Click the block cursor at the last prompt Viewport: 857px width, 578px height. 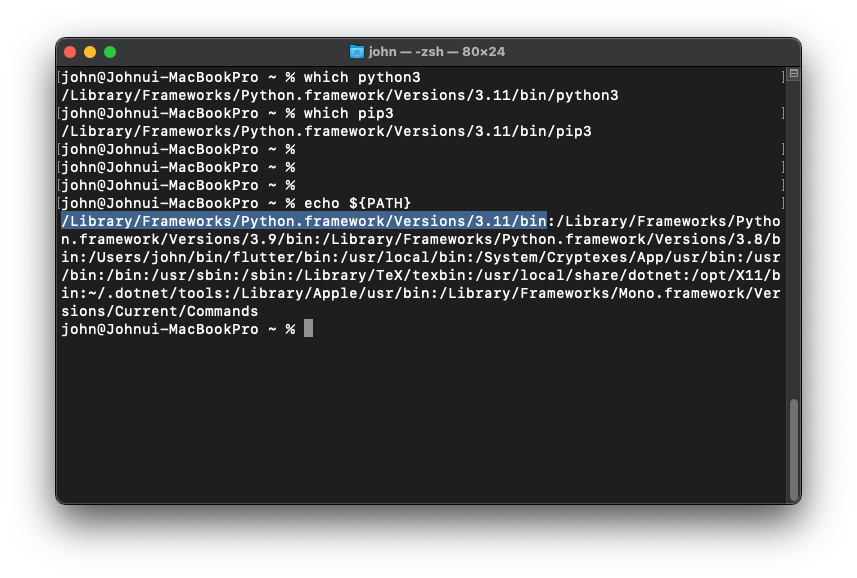click(x=308, y=329)
